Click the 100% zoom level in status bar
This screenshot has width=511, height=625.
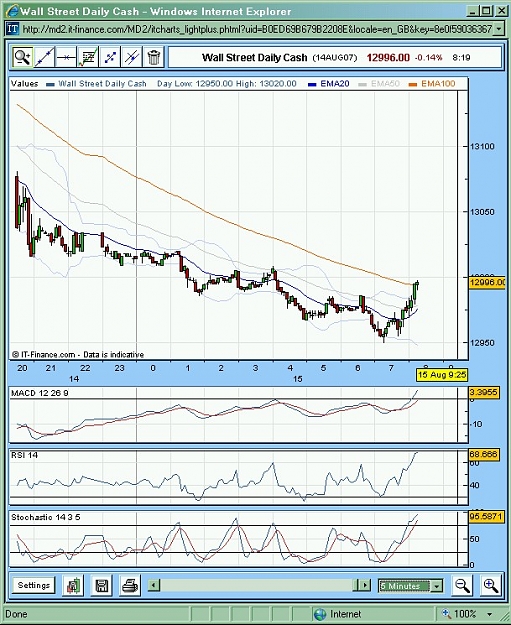465,614
